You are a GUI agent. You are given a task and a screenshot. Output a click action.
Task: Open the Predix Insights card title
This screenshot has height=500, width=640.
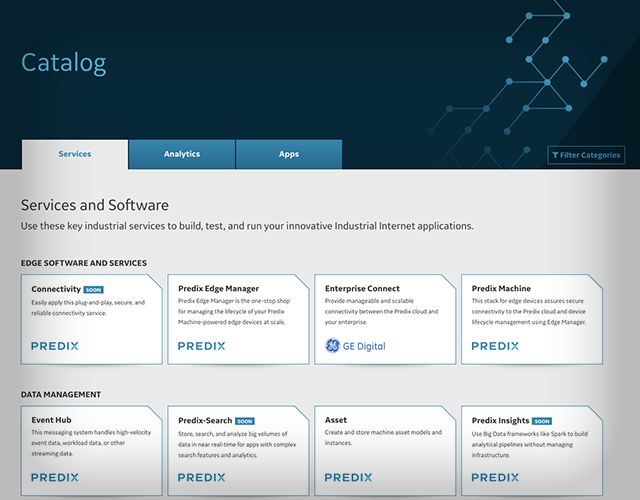500,420
